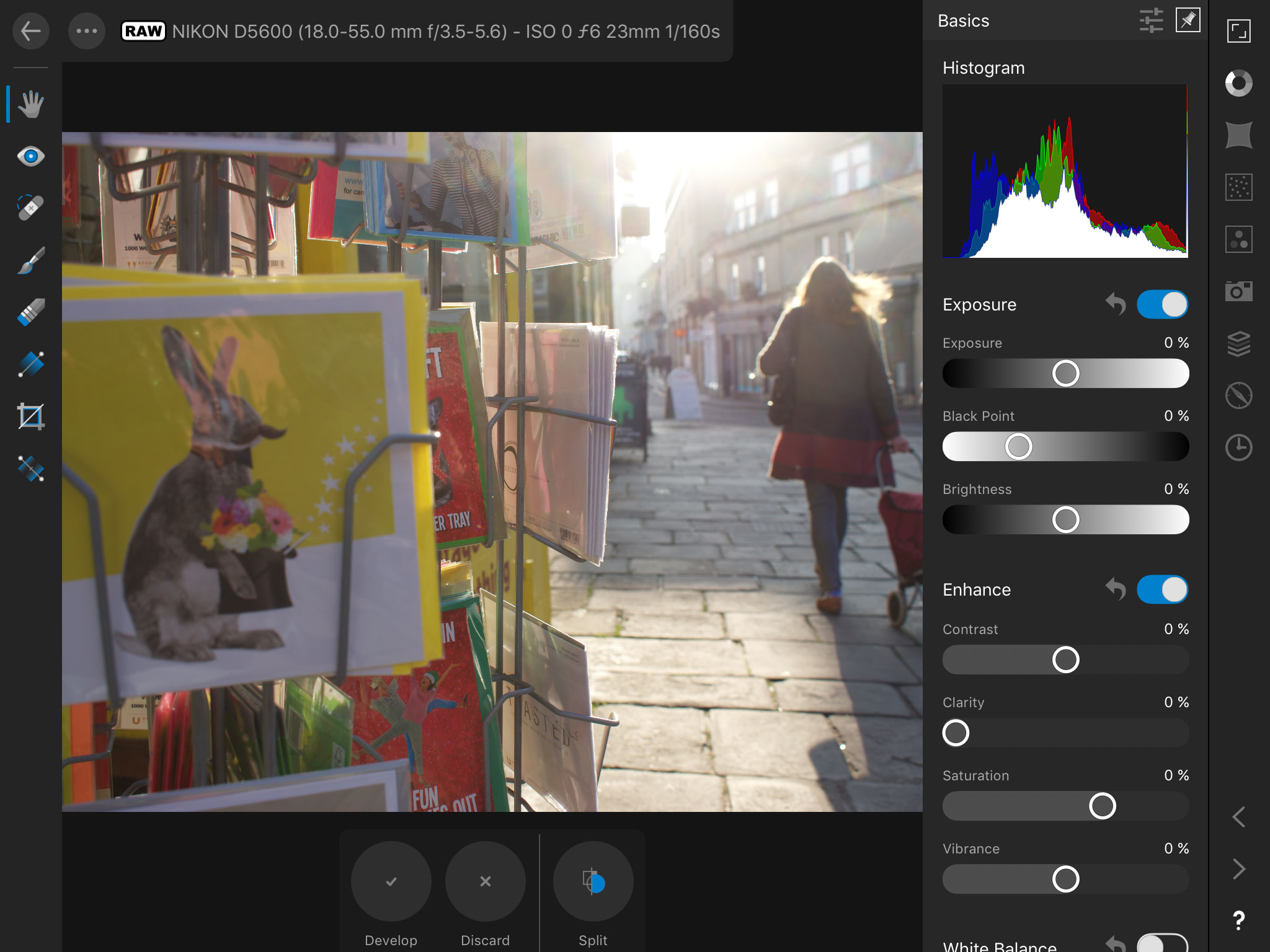
Task: Click the Develop confirm button
Action: 391,881
